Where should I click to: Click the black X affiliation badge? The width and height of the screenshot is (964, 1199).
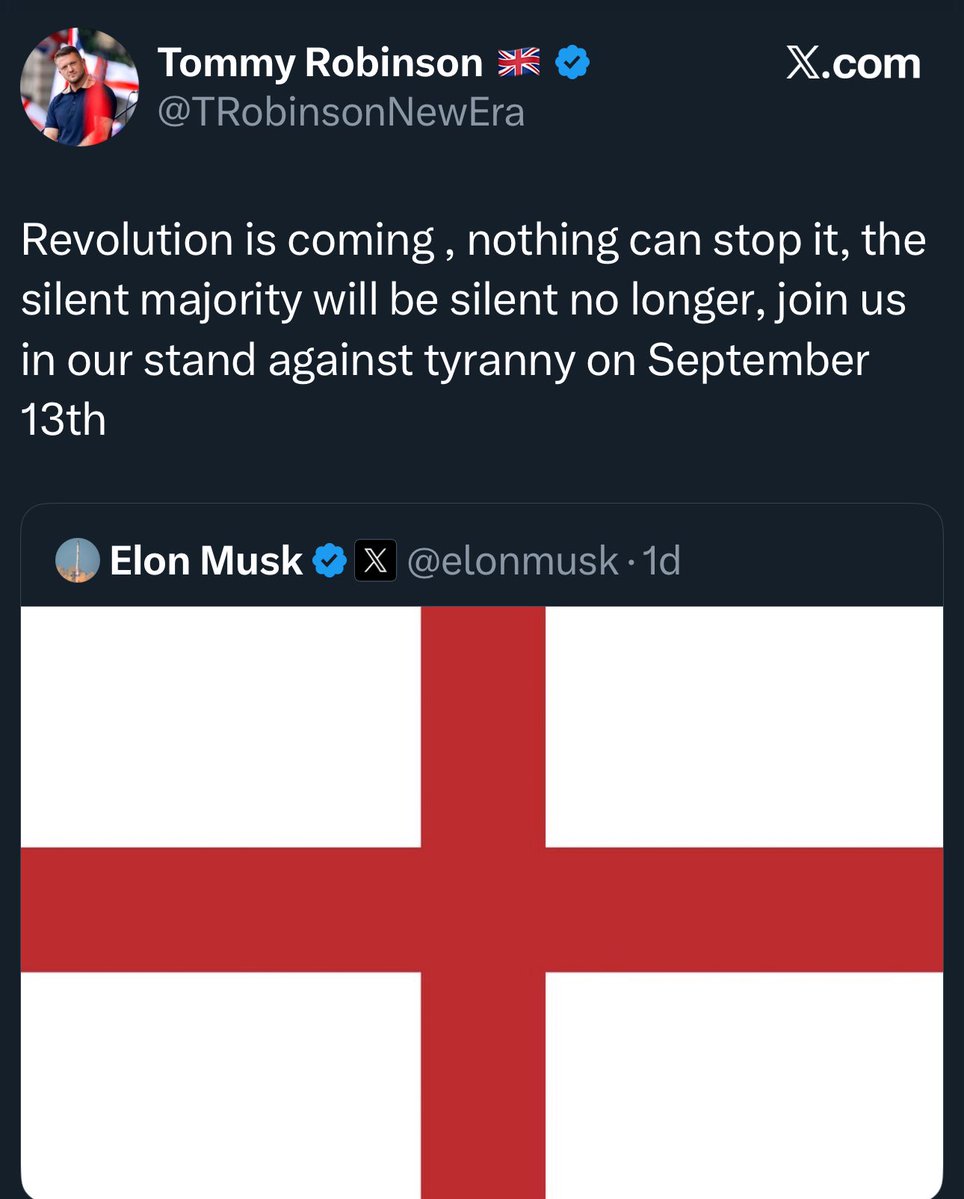click(375, 560)
